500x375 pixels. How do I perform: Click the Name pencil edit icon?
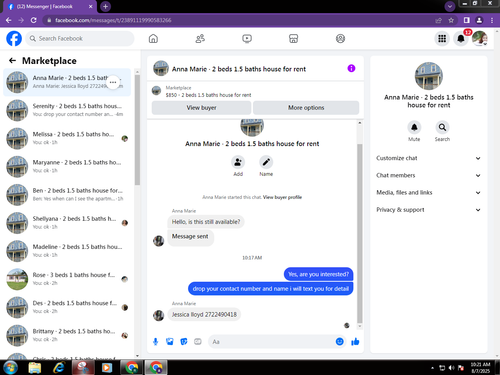tap(266, 162)
